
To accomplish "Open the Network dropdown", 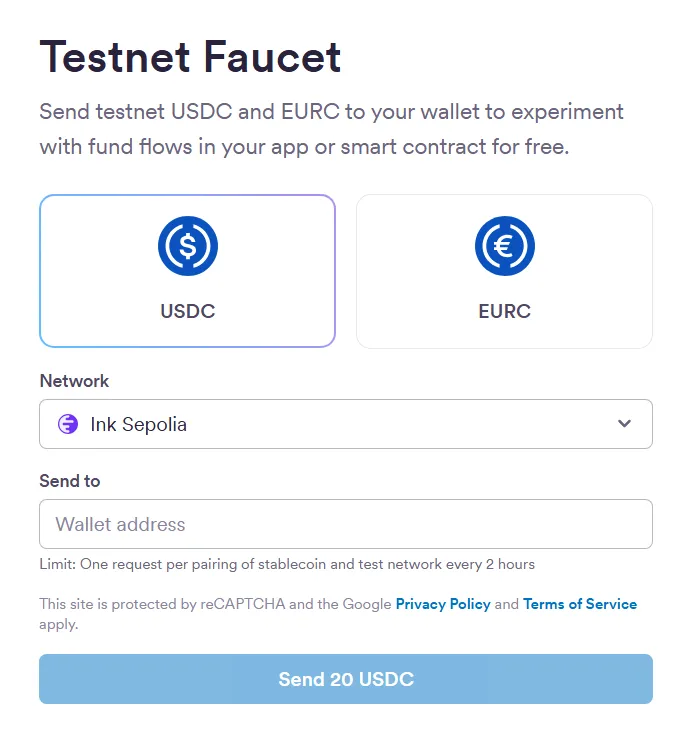I will [345, 424].
